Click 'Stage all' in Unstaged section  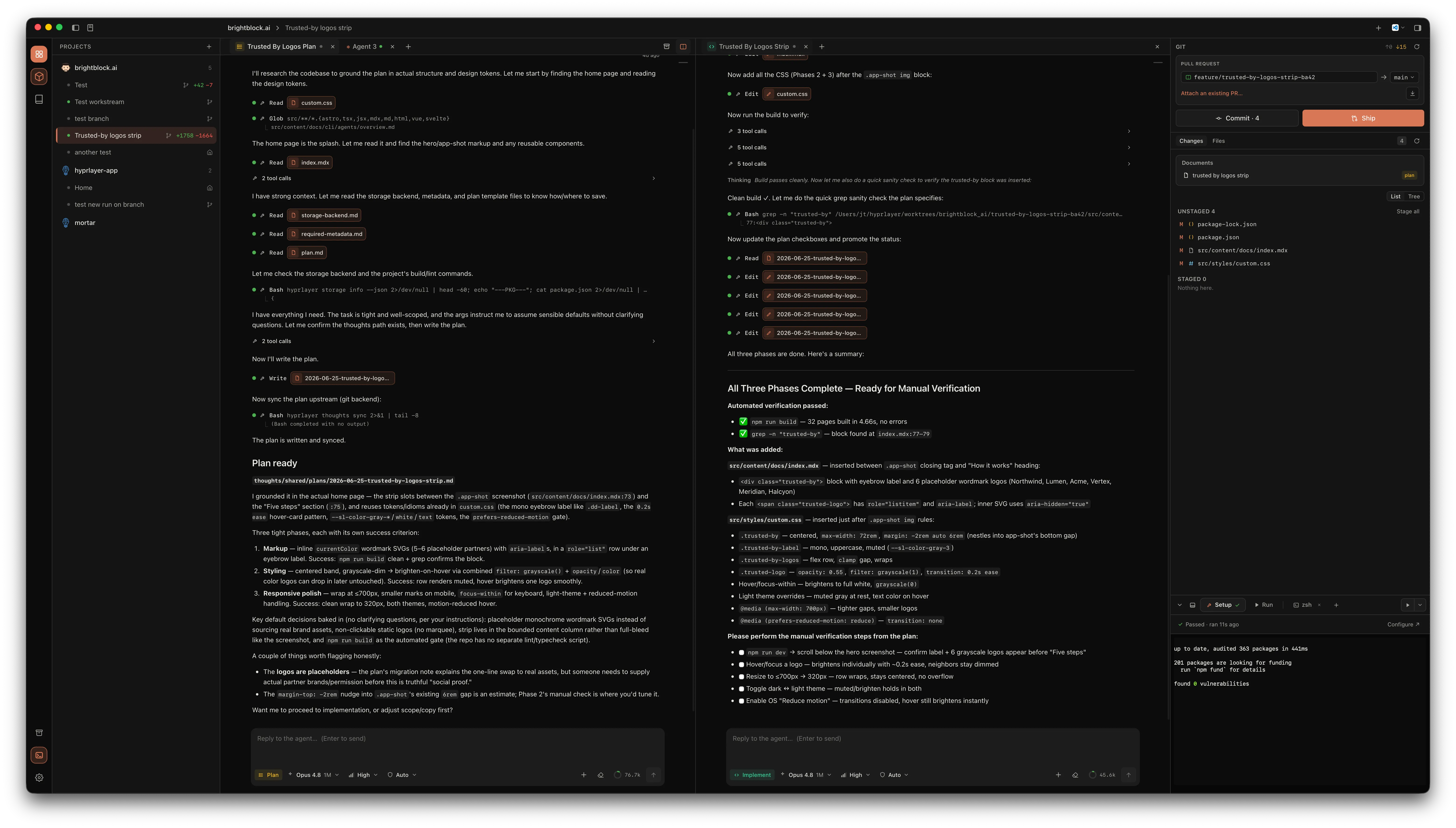[1408, 211]
